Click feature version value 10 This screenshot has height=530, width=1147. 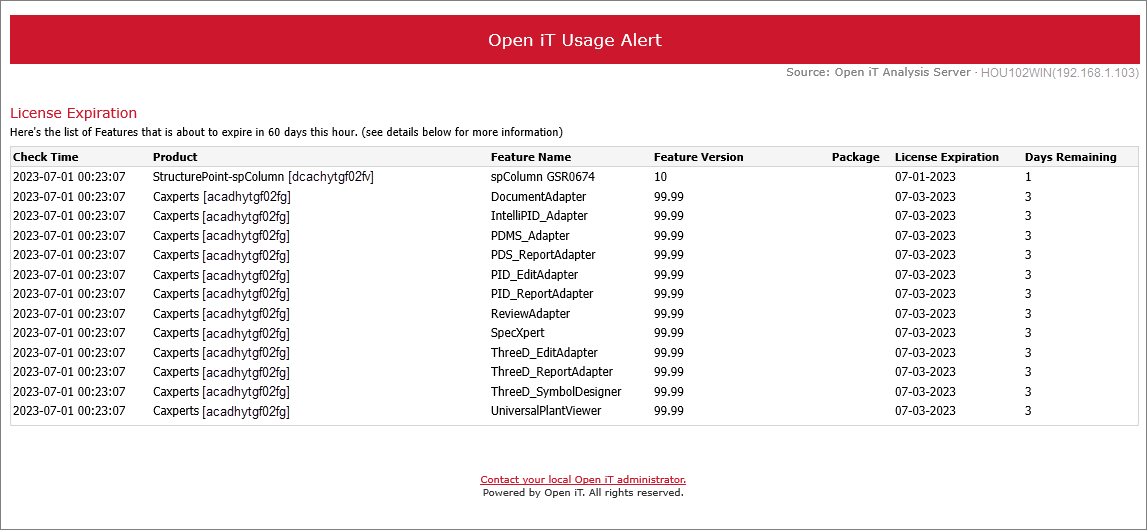coord(661,177)
